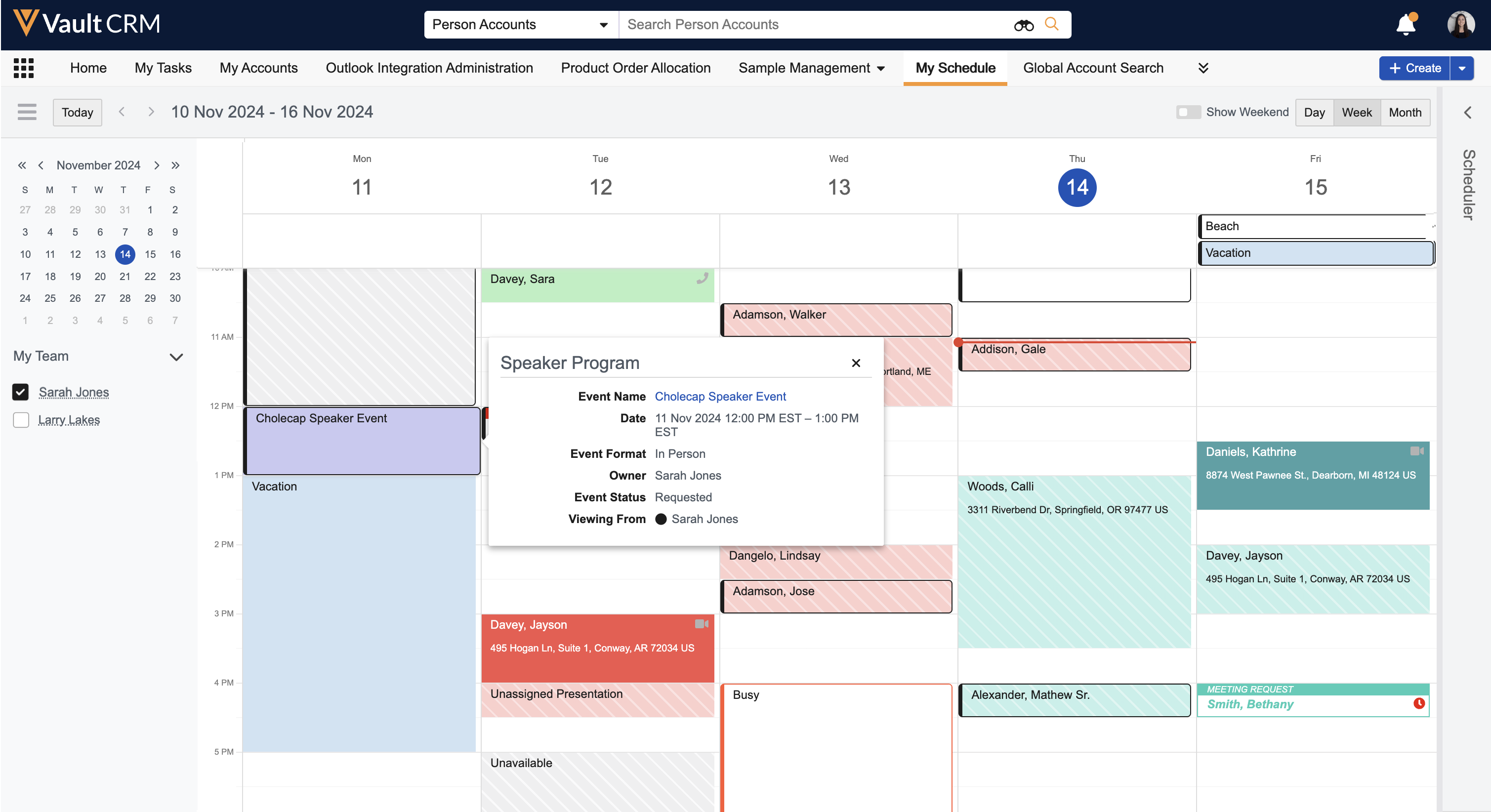Click the Today button
1491x812 pixels.
[x=77, y=112]
